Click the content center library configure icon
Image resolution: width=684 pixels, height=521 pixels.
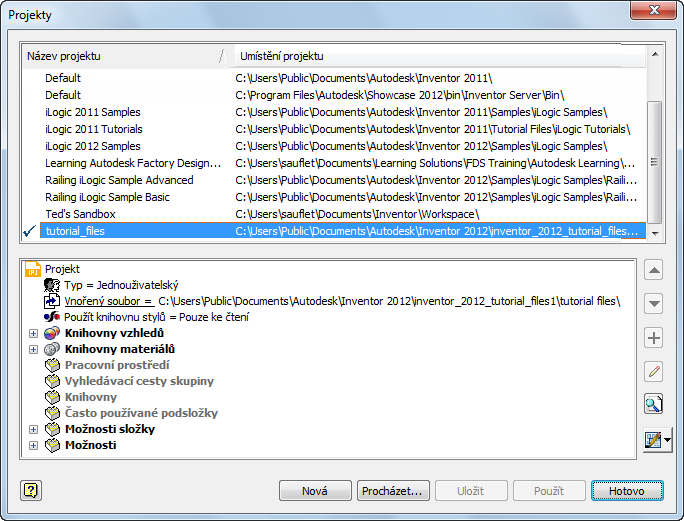click(653, 440)
